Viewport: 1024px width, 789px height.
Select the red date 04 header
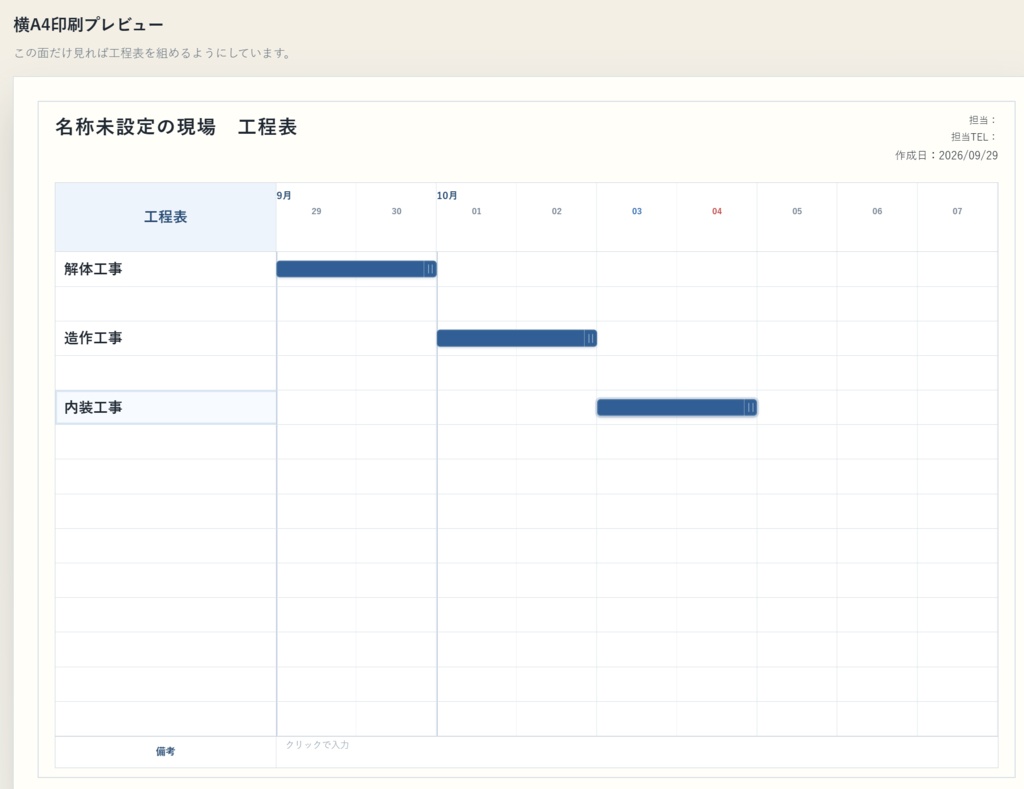point(717,212)
